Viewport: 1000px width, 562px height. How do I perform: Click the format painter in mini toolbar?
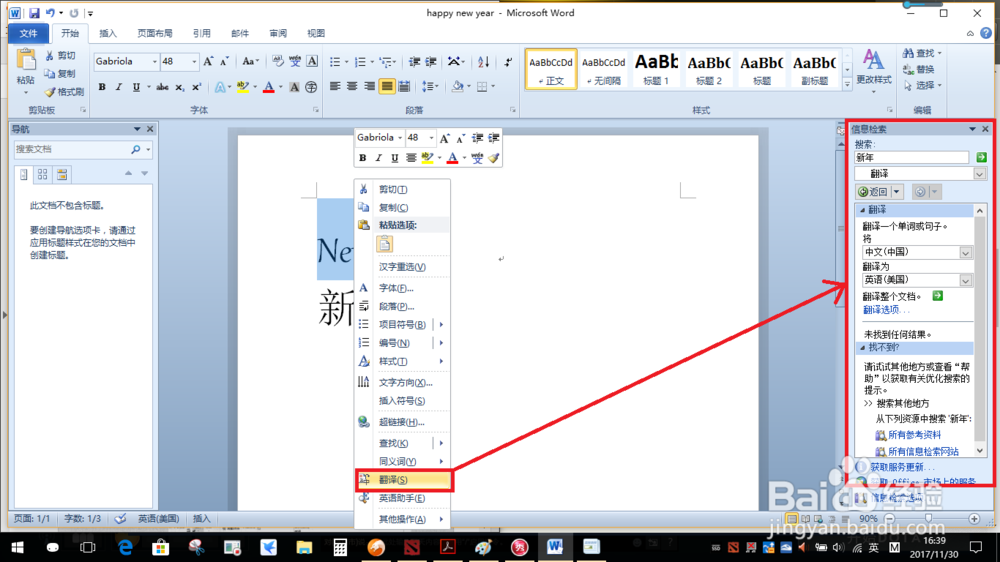[493, 158]
